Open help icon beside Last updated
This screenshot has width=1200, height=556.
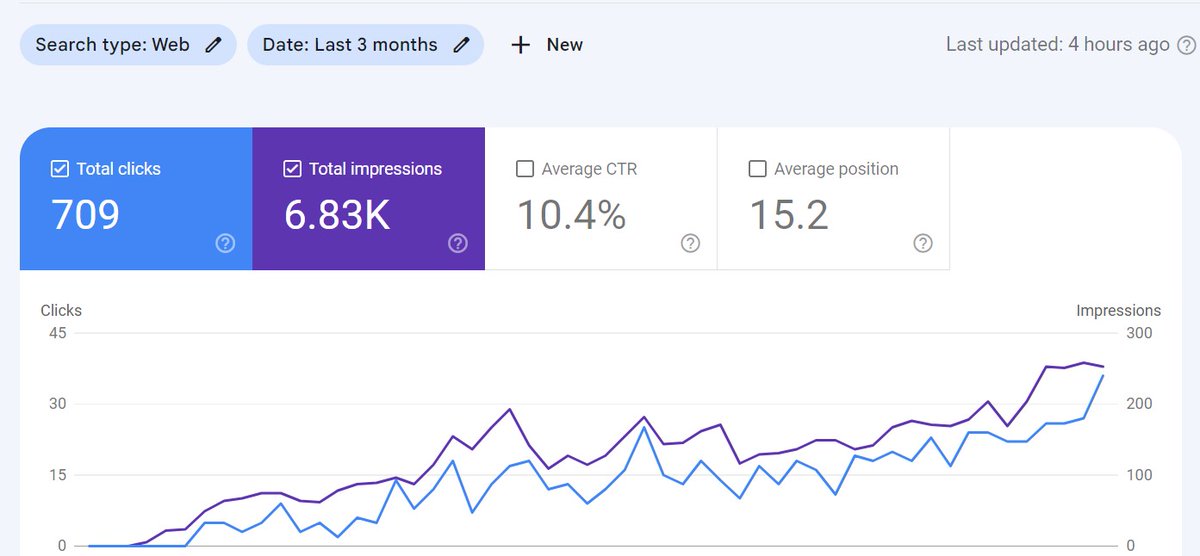coord(1186,45)
